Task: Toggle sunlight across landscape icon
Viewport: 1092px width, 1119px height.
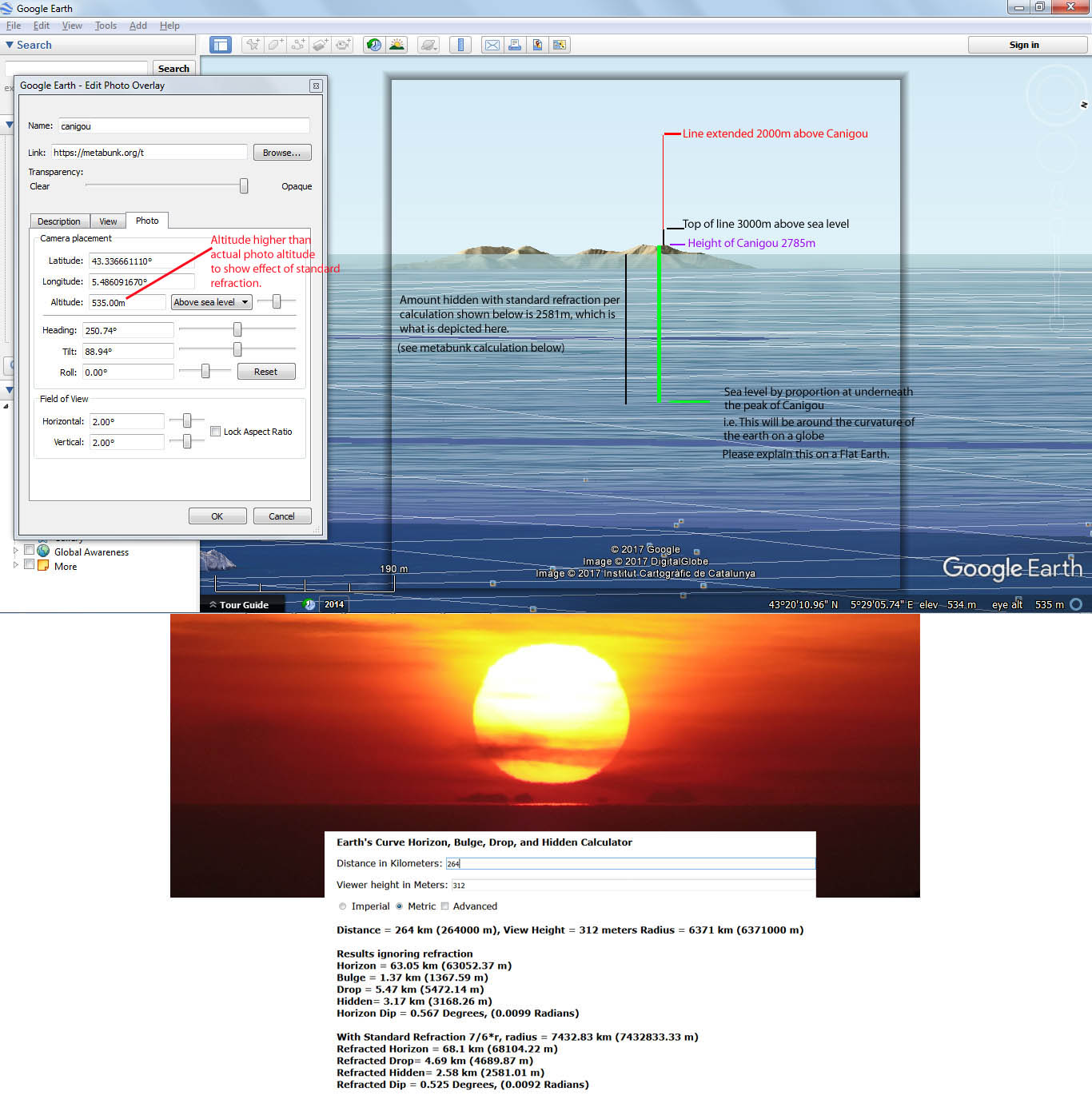Action: (397, 45)
